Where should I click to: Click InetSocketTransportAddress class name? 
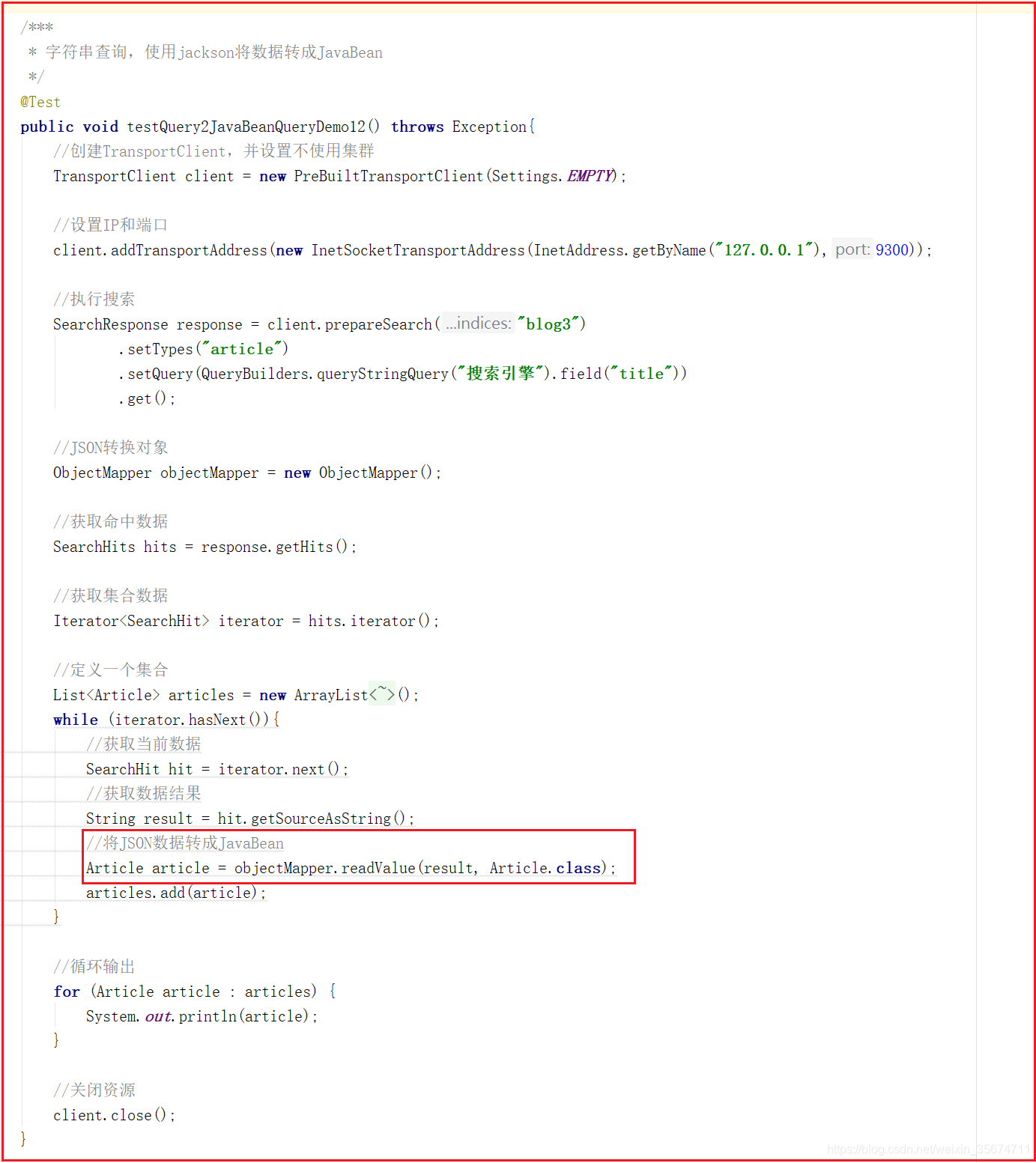(418, 250)
